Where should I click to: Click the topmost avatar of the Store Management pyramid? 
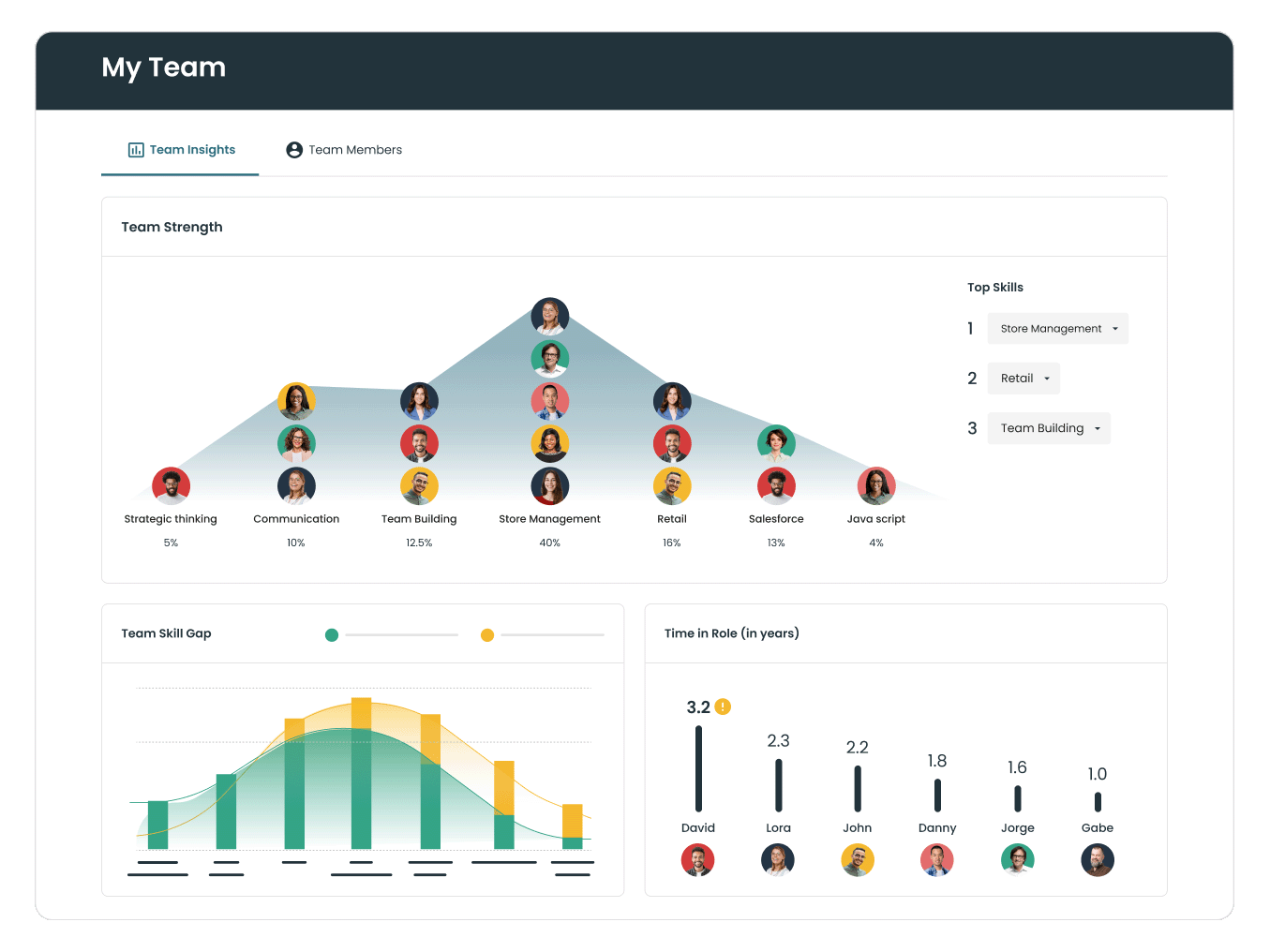[x=550, y=316]
